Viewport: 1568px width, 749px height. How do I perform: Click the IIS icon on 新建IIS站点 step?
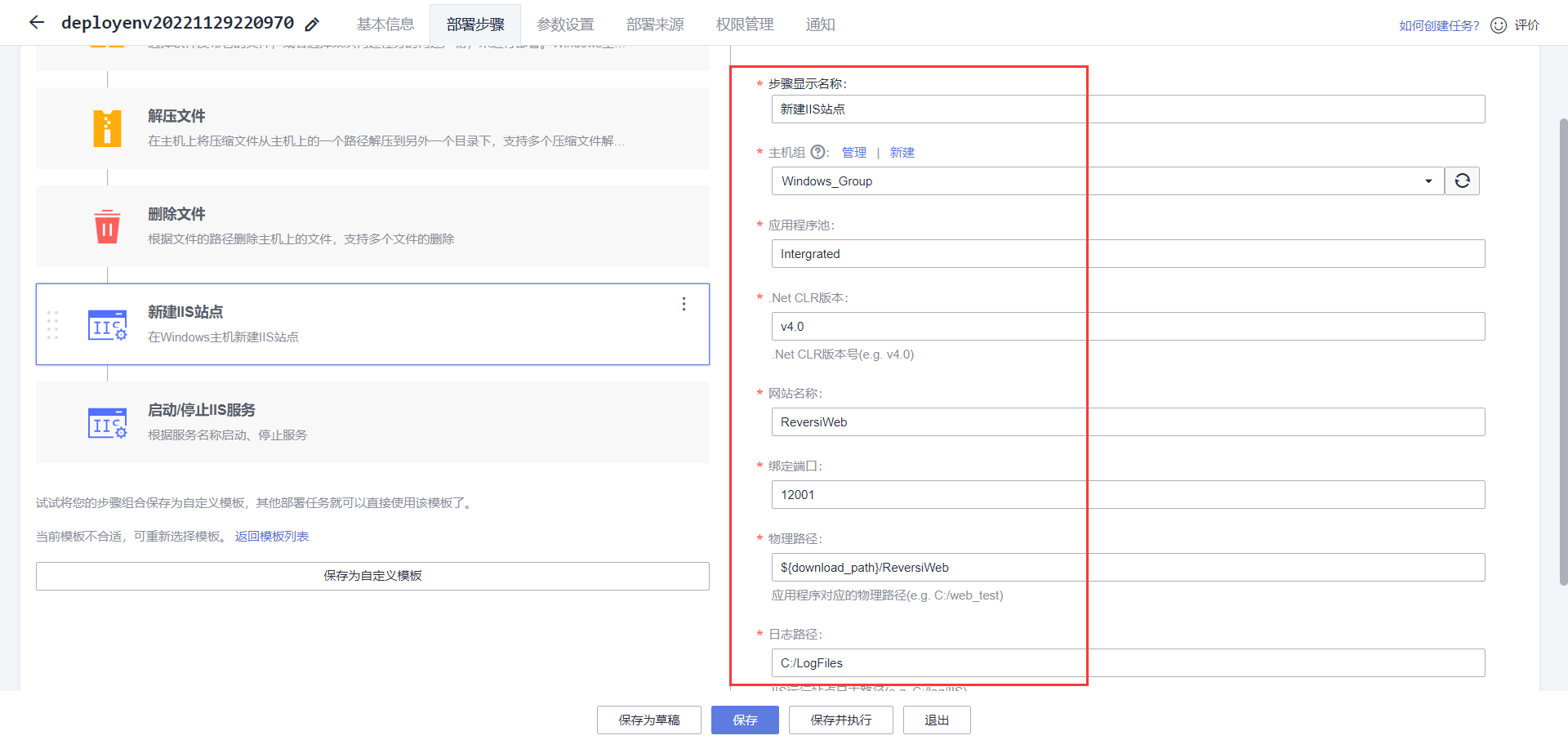point(107,324)
